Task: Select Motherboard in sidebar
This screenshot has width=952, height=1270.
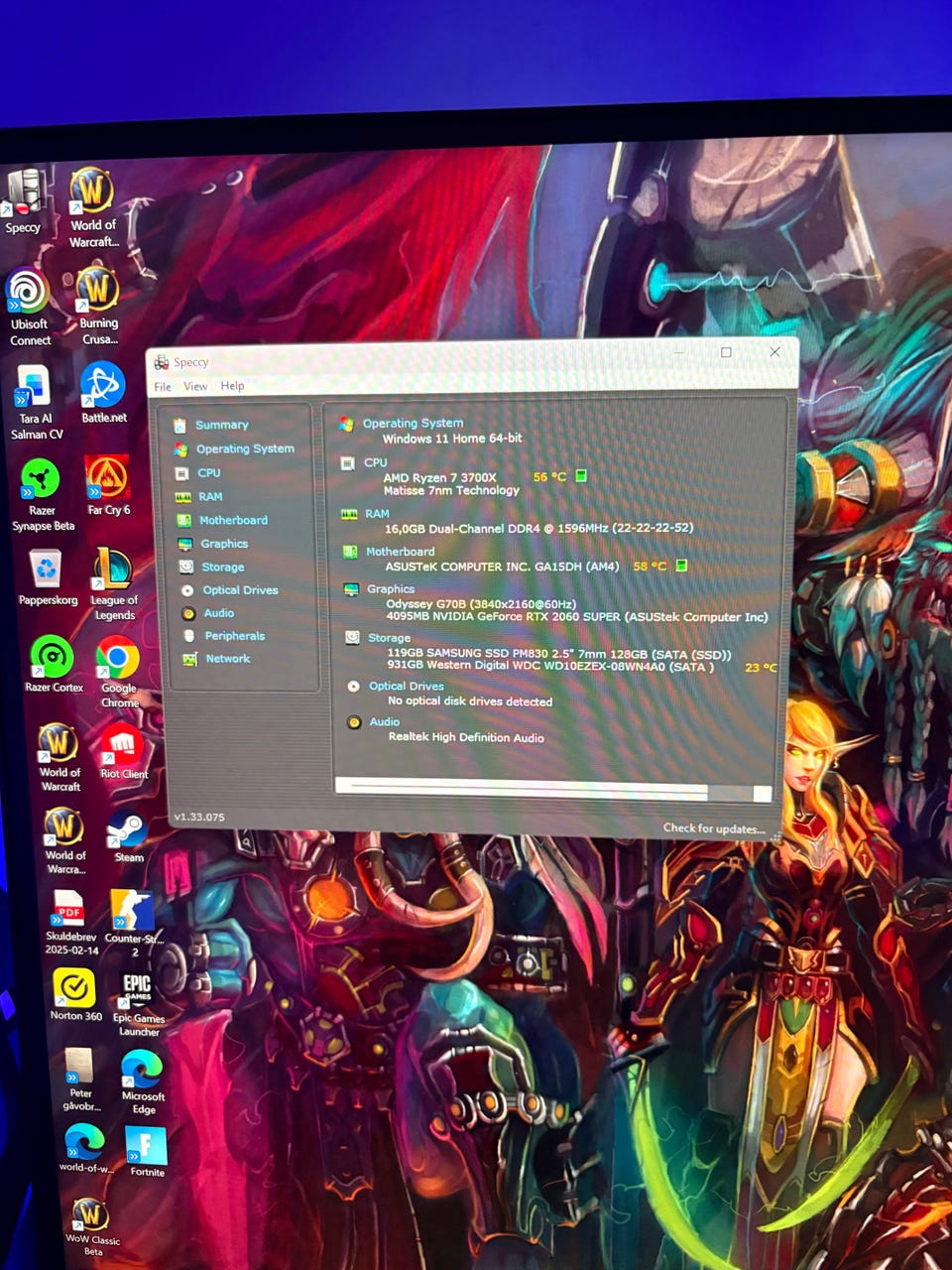Action: pyautogui.click(x=233, y=520)
